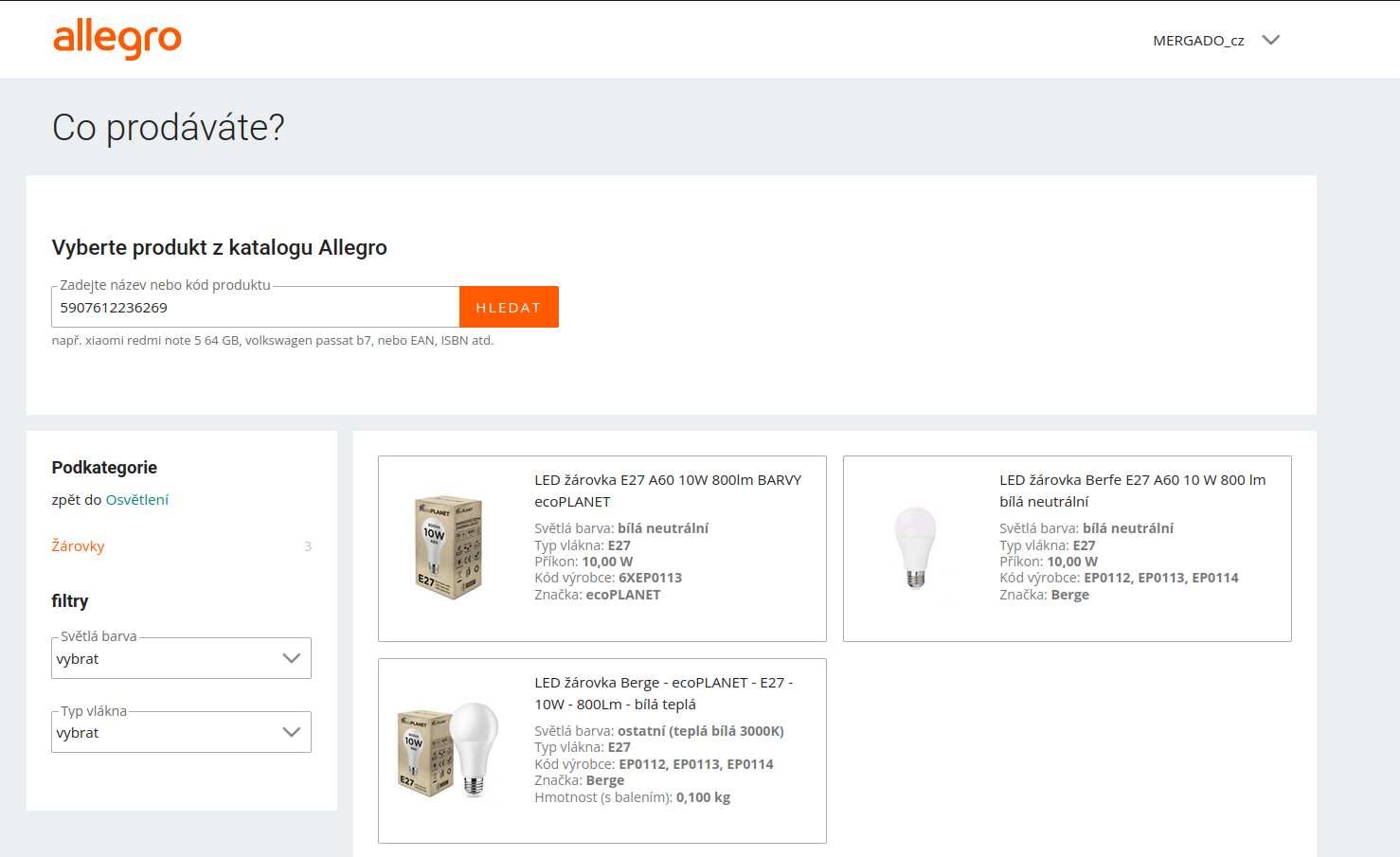Open the MERGADO_cz account menu
Viewport: 1400px width, 857px height.
[1197, 40]
